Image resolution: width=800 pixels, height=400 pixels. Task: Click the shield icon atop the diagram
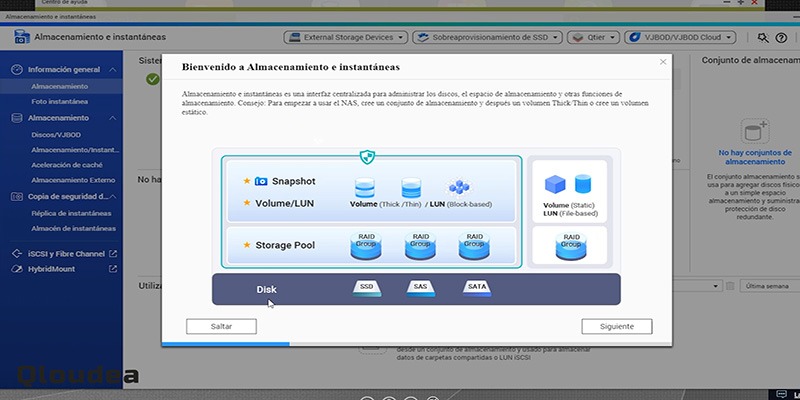[367, 157]
